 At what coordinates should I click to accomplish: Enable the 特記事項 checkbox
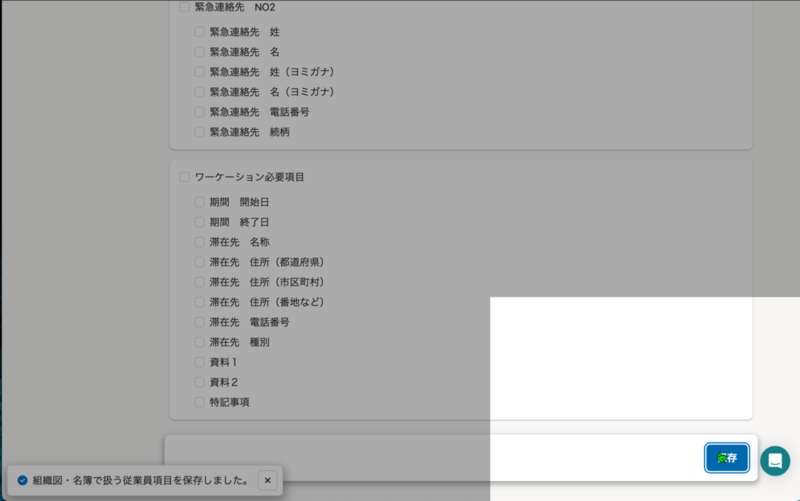[199, 402]
